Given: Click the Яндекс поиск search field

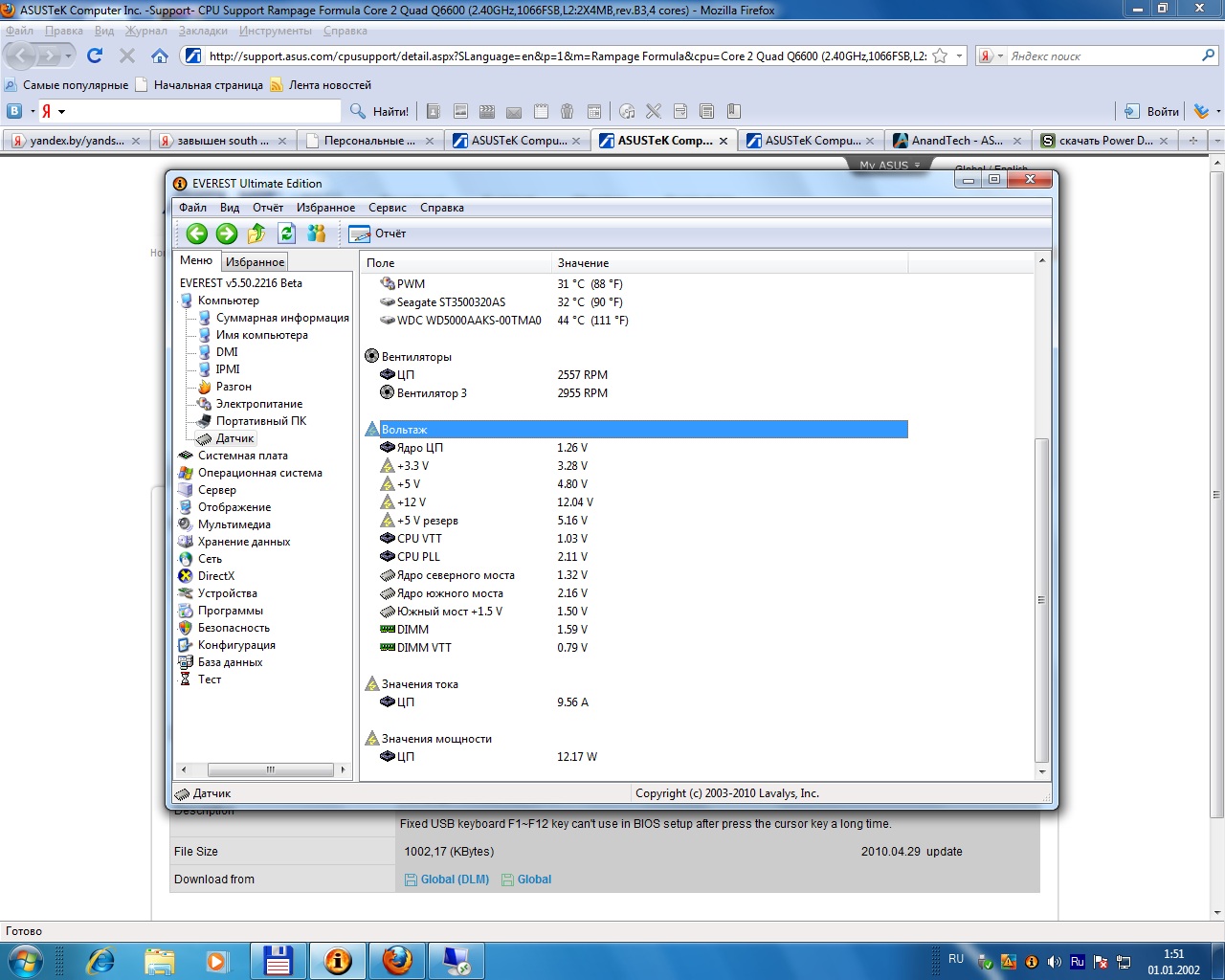Looking at the screenshot, I should point(1102,56).
